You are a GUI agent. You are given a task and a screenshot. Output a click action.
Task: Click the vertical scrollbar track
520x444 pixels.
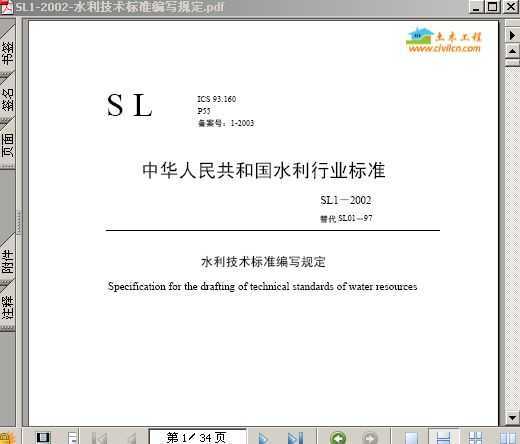512,238
